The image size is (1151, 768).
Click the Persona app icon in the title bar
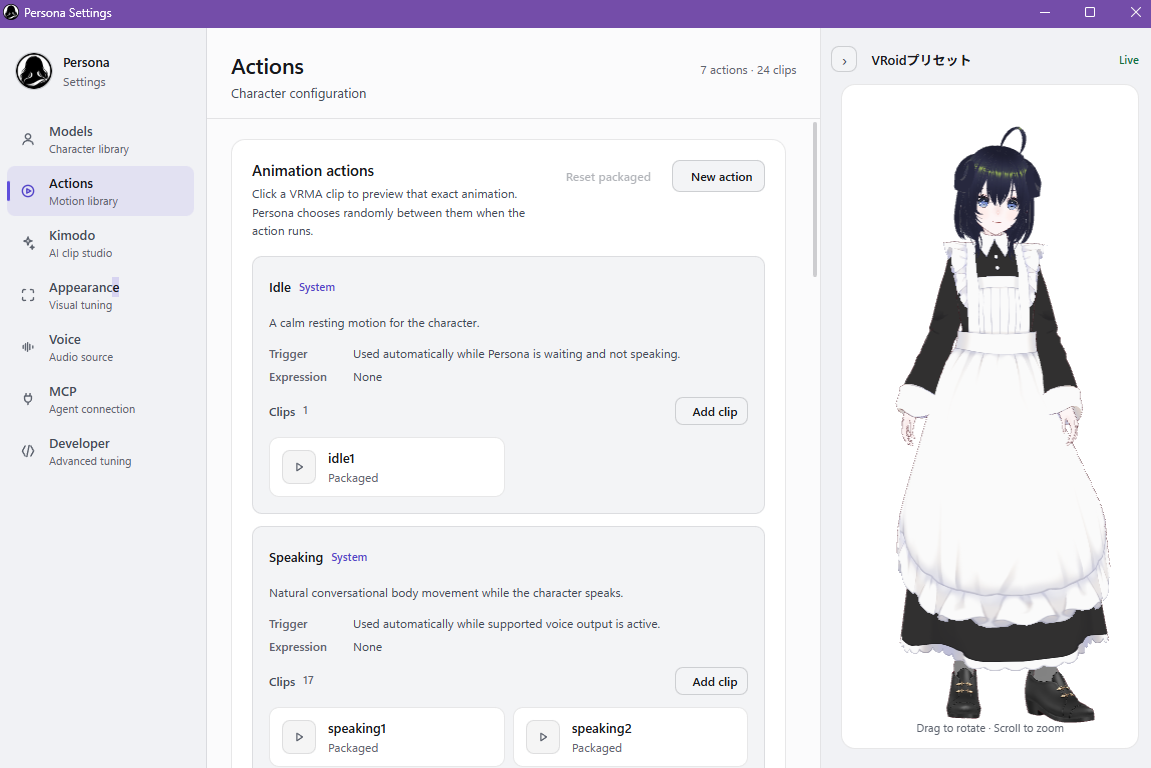11,12
